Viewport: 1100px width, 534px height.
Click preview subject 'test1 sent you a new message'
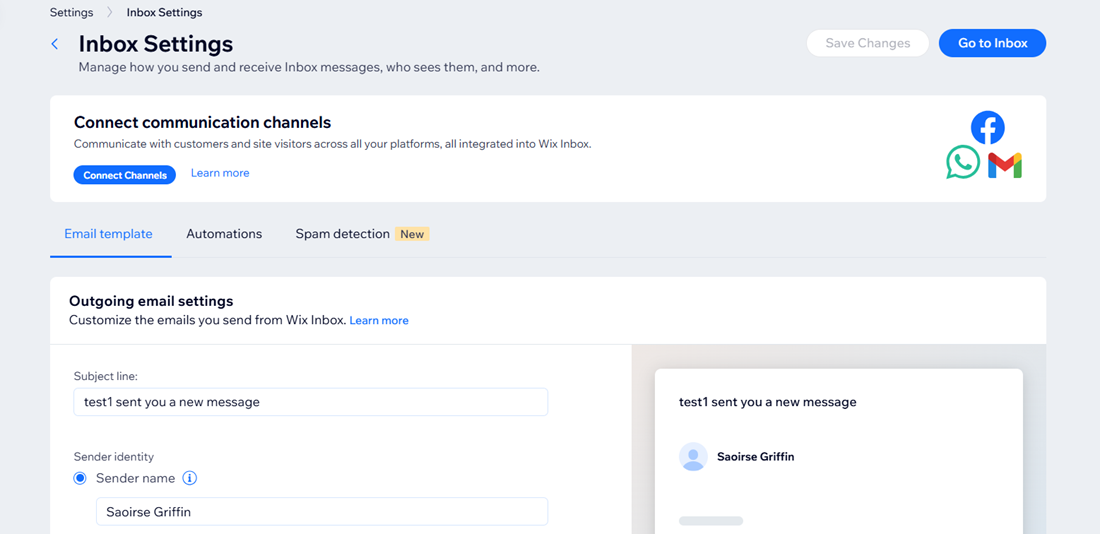pyautogui.click(x=767, y=402)
